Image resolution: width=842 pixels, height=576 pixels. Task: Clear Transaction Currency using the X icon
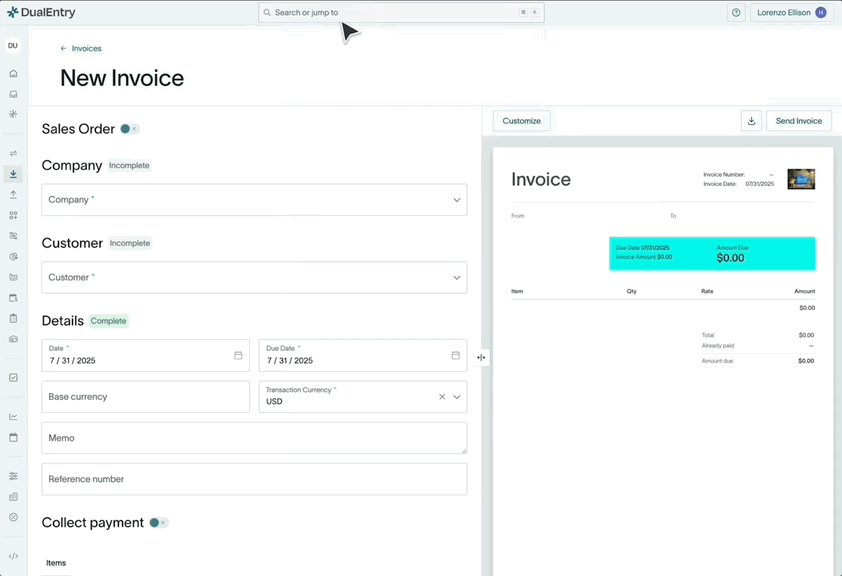point(442,396)
